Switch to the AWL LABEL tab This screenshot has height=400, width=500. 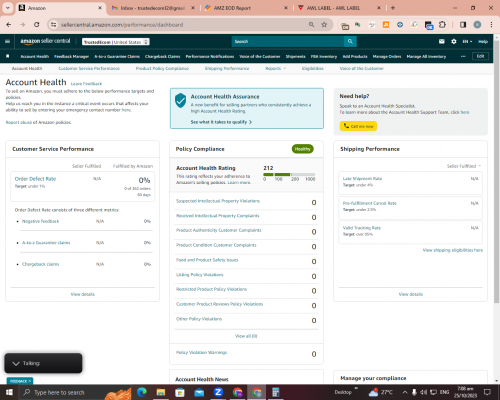(x=338, y=8)
